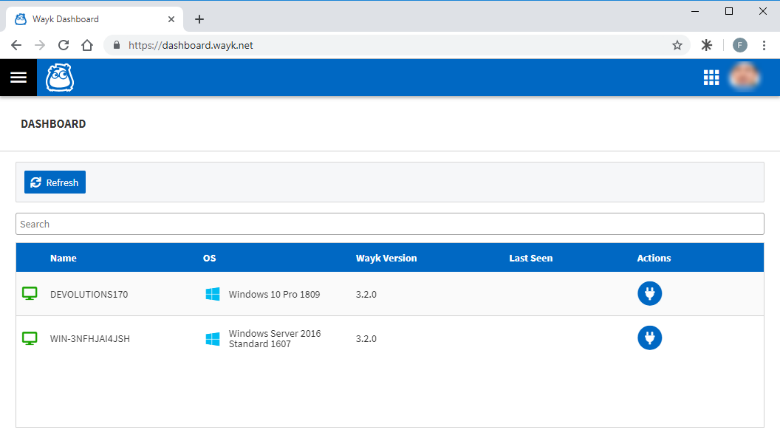Sort by Name column header
Image resolution: width=780 pixels, height=438 pixels.
(63, 258)
